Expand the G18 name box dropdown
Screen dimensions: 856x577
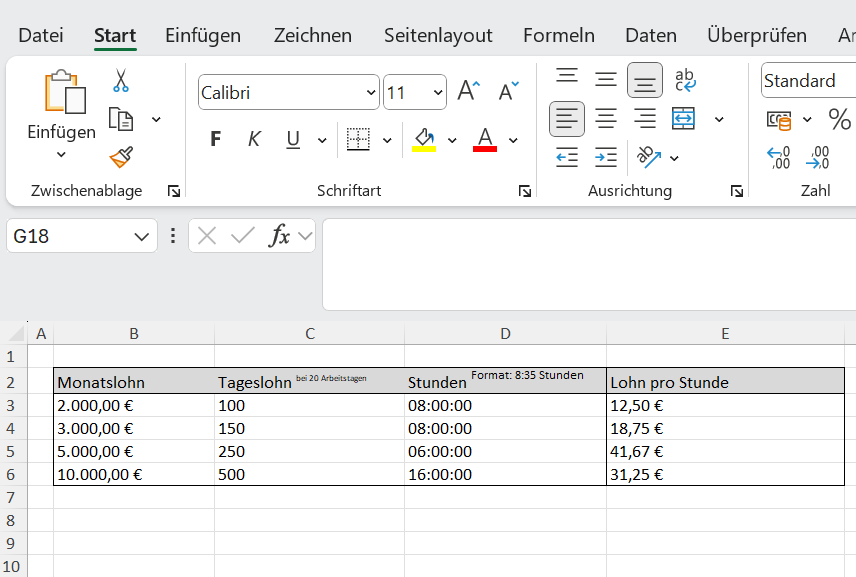[141, 236]
